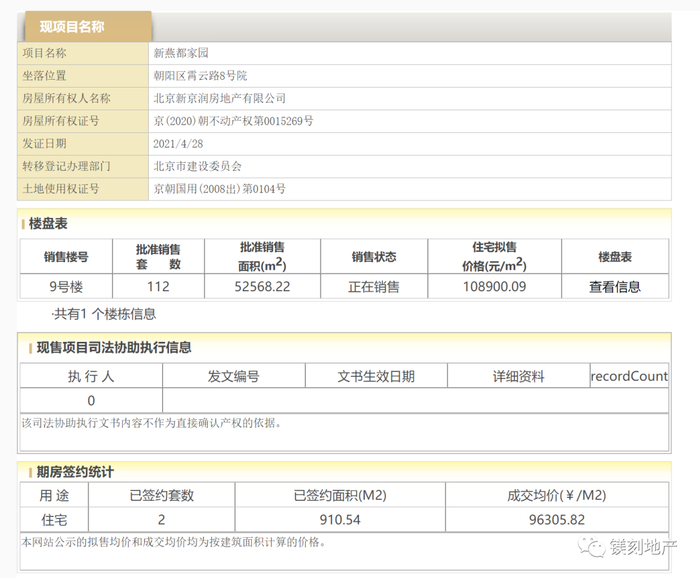700x578 pixels.
Task: Click the 现项目名称 tab header
Action: [85, 27]
